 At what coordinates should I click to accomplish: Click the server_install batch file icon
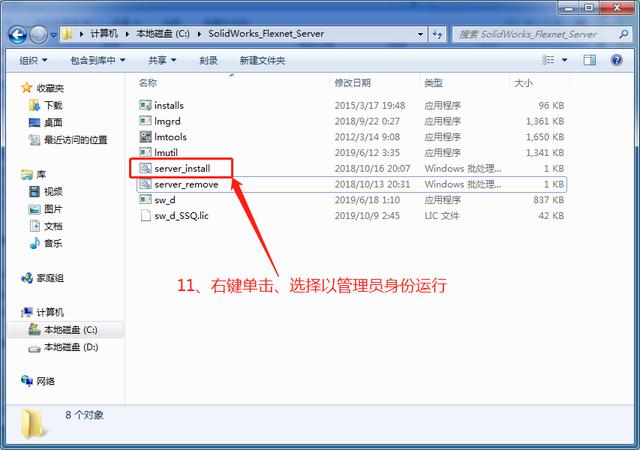coord(145,168)
